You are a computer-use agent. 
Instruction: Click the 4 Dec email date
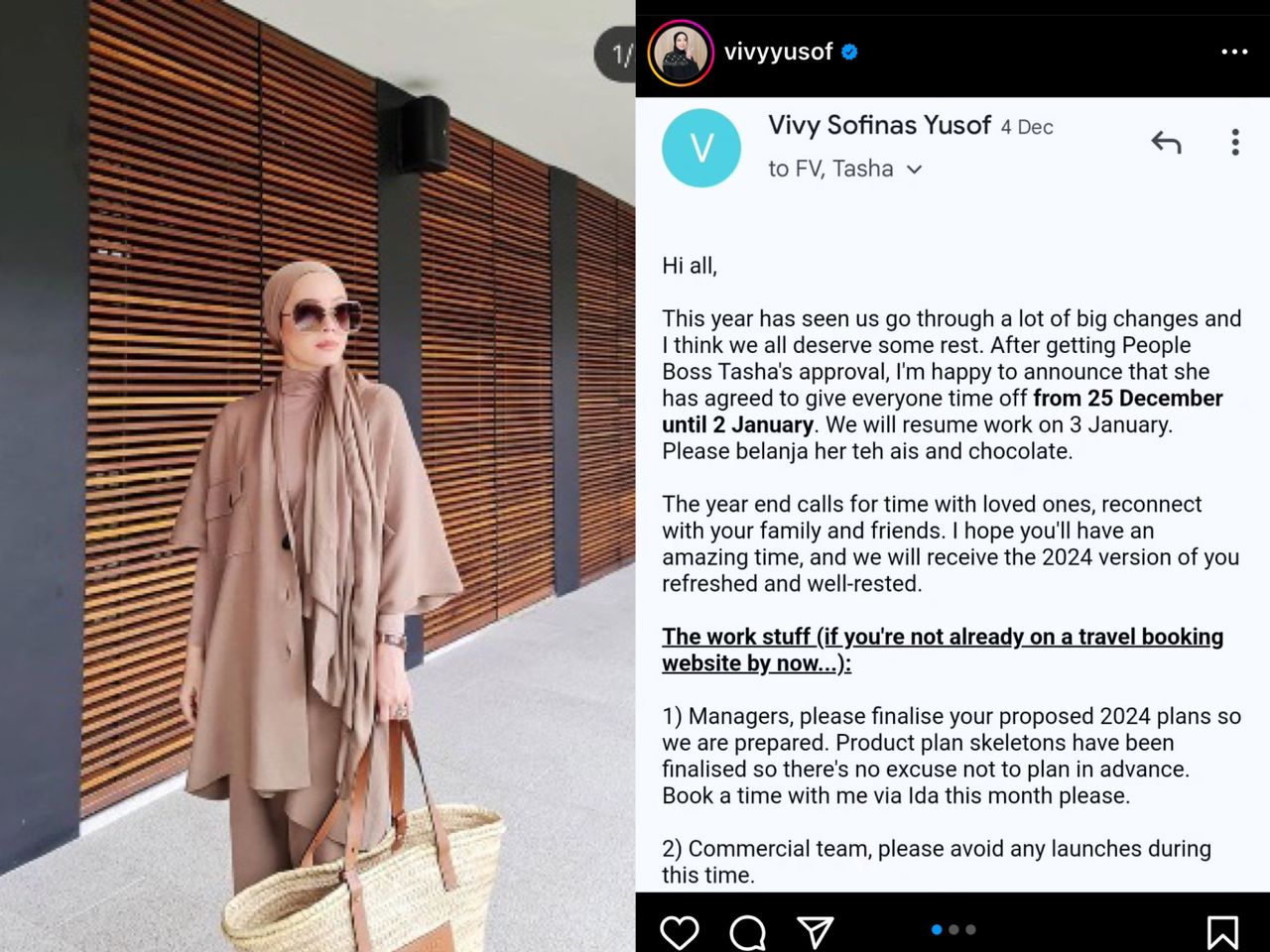pos(1027,127)
